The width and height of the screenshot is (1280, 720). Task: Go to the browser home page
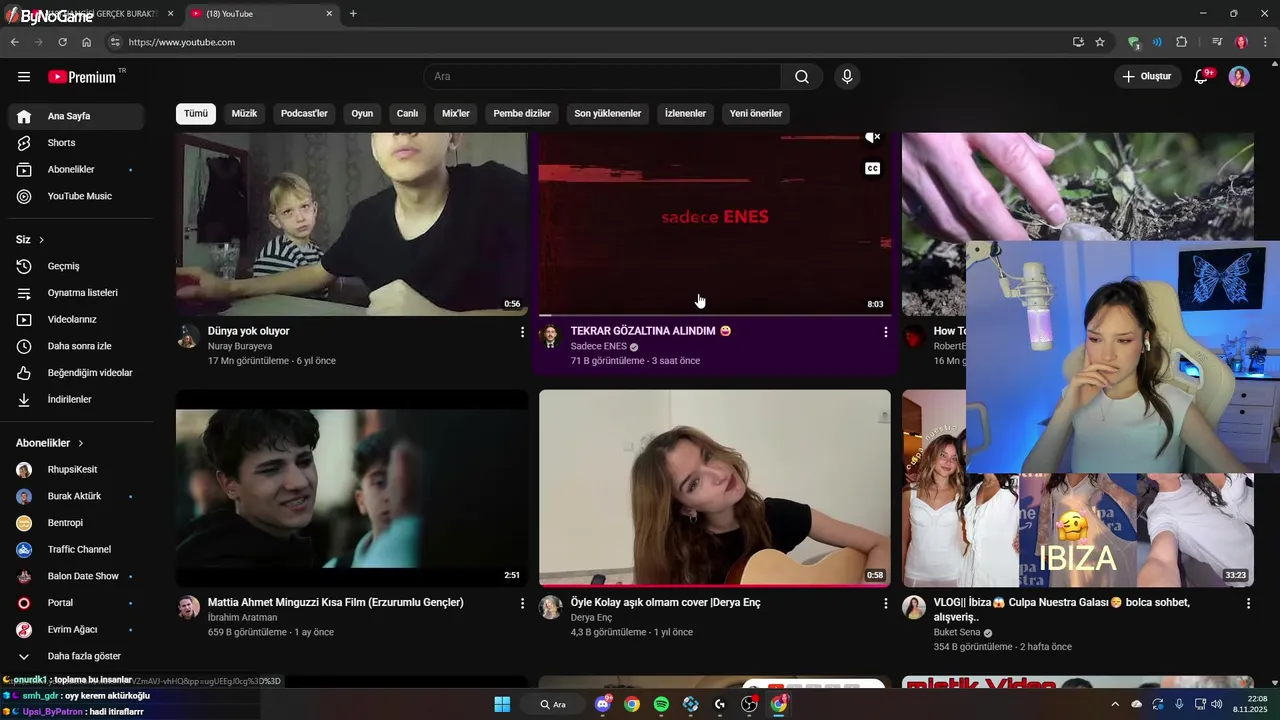(87, 42)
